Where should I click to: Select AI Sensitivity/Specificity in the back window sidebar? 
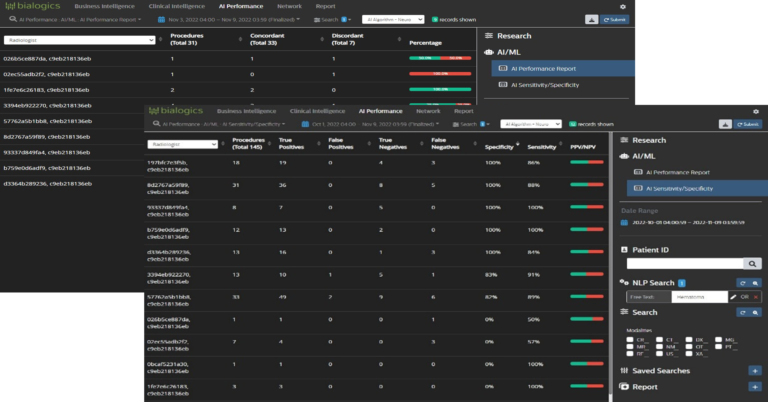(x=545, y=85)
